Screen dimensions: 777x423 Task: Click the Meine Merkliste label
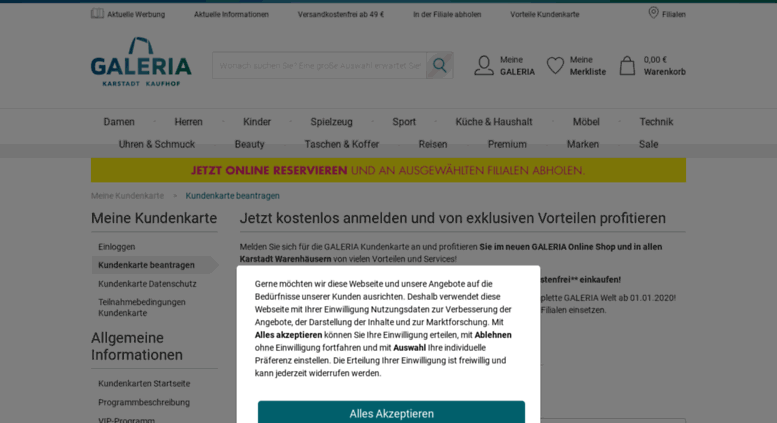coord(588,65)
